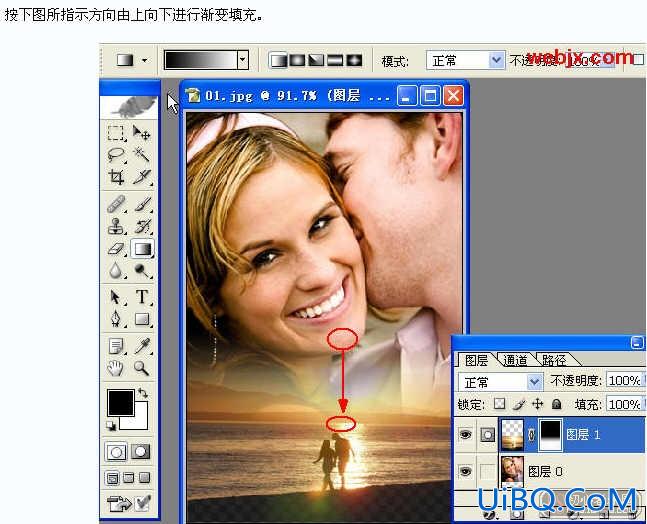Select the Crop tool
Screen dimensions: 647x524
pyautogui.click(x=116, y=177)
